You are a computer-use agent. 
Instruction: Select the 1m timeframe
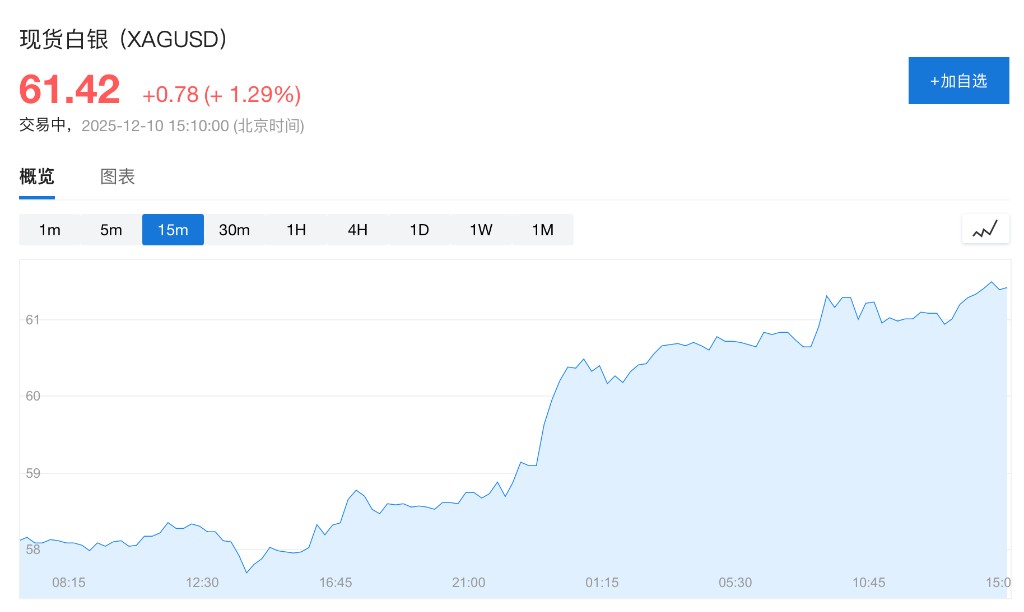pos(49,230)
